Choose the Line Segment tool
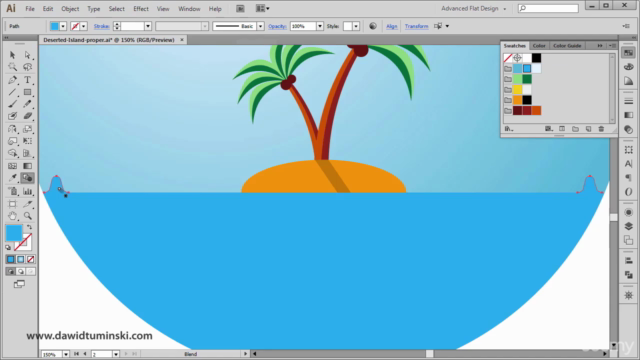Screen dimensions: 640x360 pyautogui.click(x=12, y=92)
